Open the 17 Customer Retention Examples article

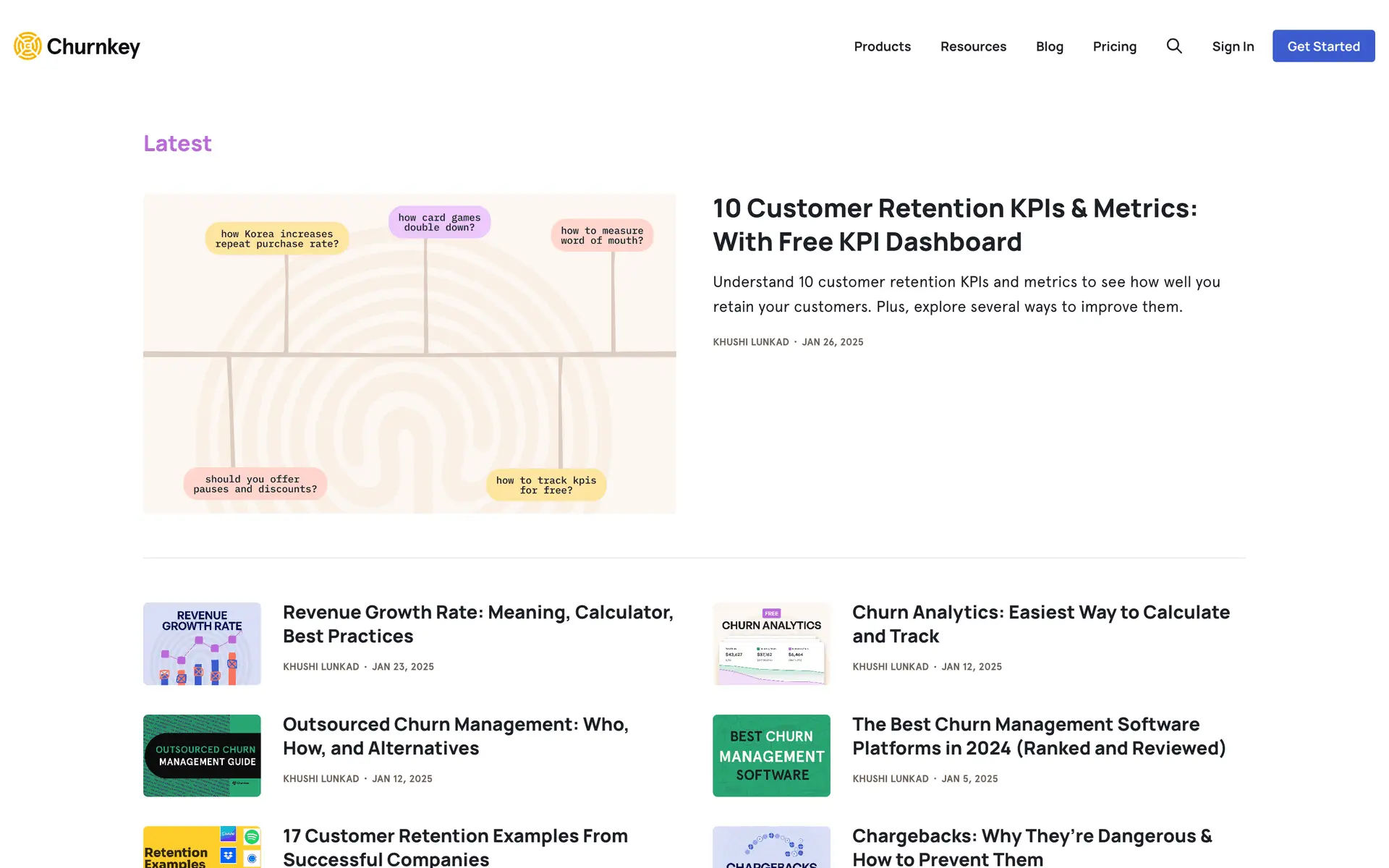tap(455, 847)
